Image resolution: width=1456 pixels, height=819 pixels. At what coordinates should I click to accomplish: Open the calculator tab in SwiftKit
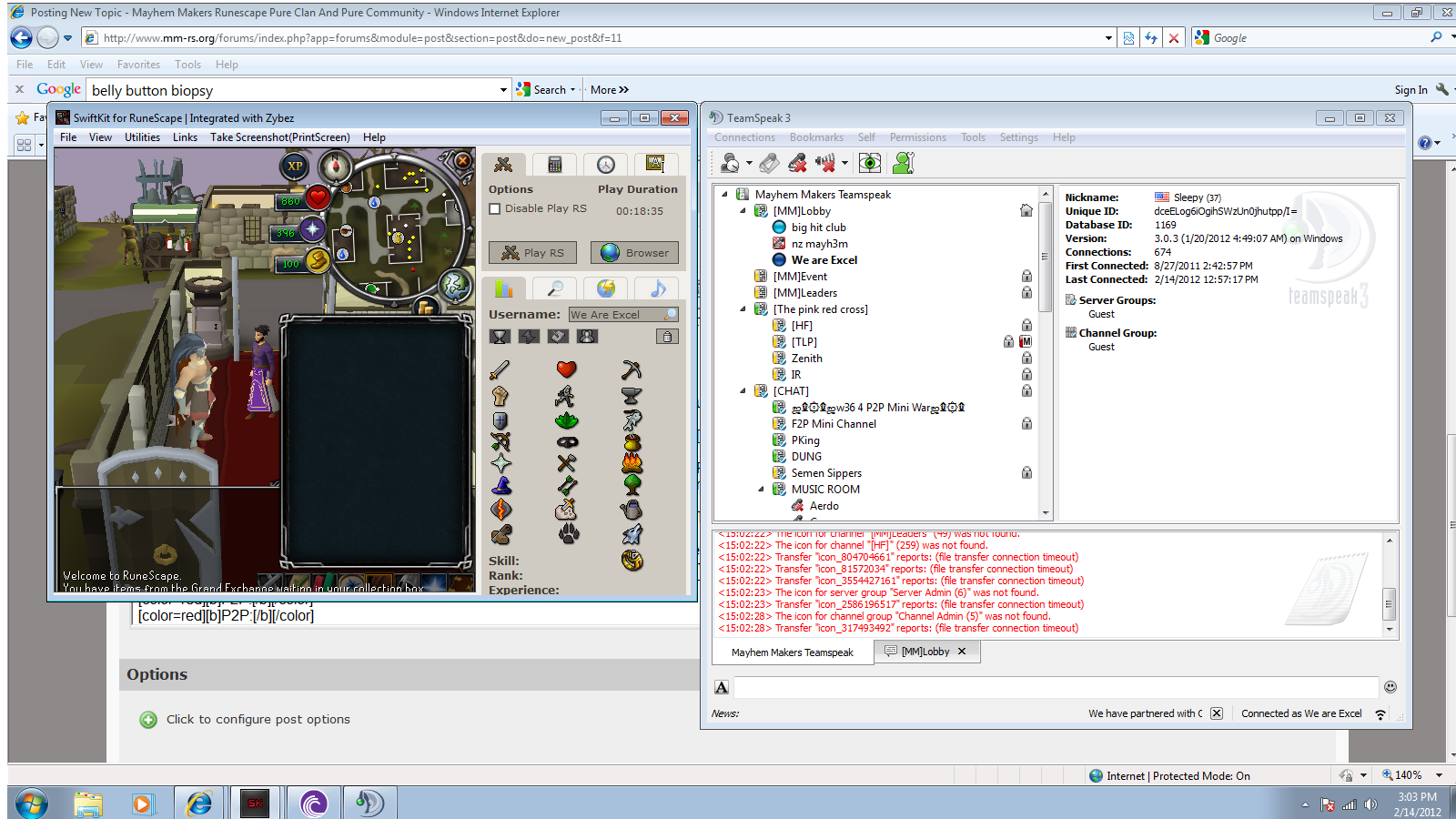pyautogui.click(x=554, y=165)
